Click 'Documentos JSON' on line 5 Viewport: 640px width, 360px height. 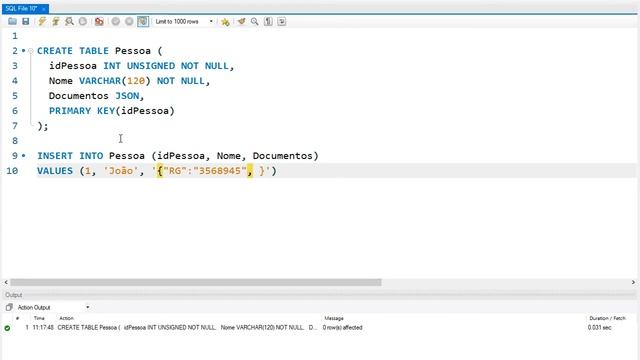tap(94, 96)
